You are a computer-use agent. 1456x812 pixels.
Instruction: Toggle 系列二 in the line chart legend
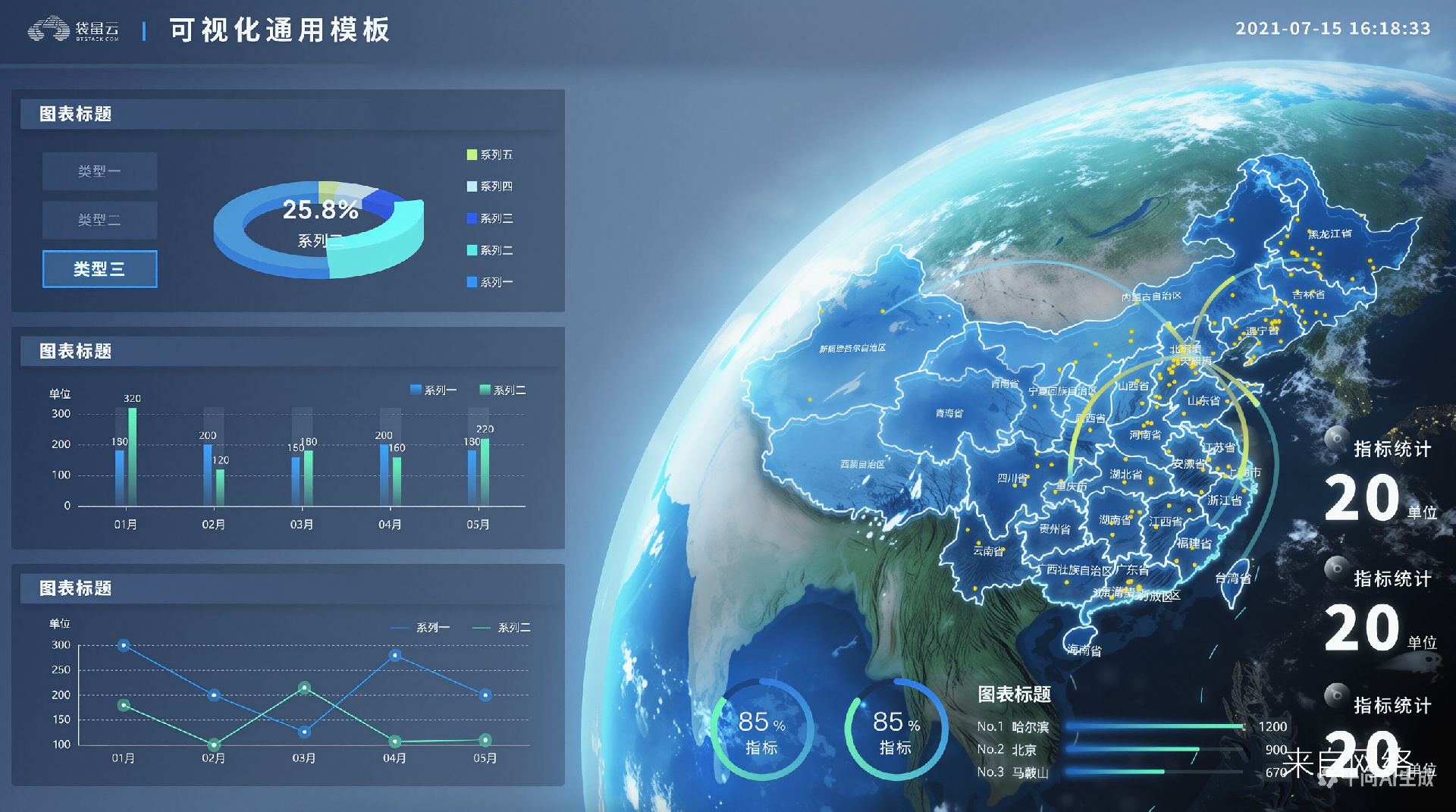pyautogui.click(x=501, y=628)
